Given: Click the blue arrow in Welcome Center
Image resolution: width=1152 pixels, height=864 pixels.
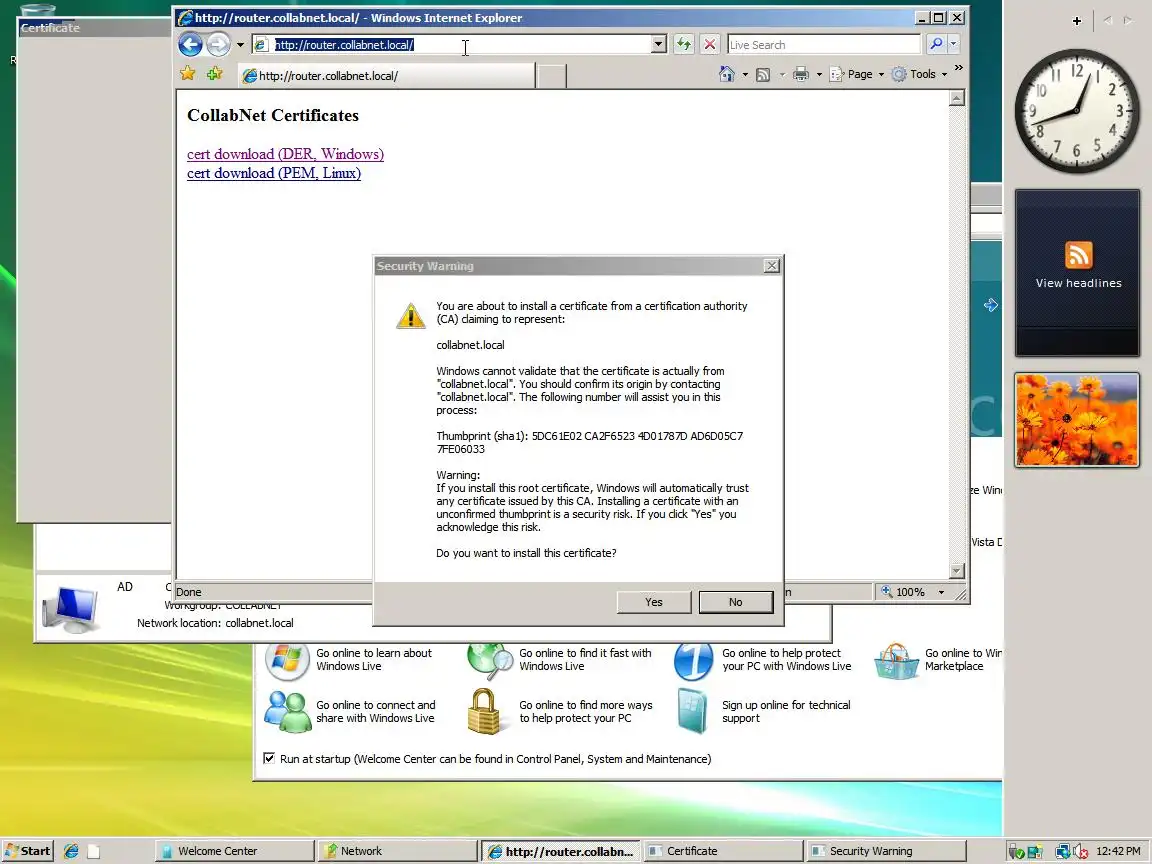Looking at the screenshot, I should click(x=990, y=305).
